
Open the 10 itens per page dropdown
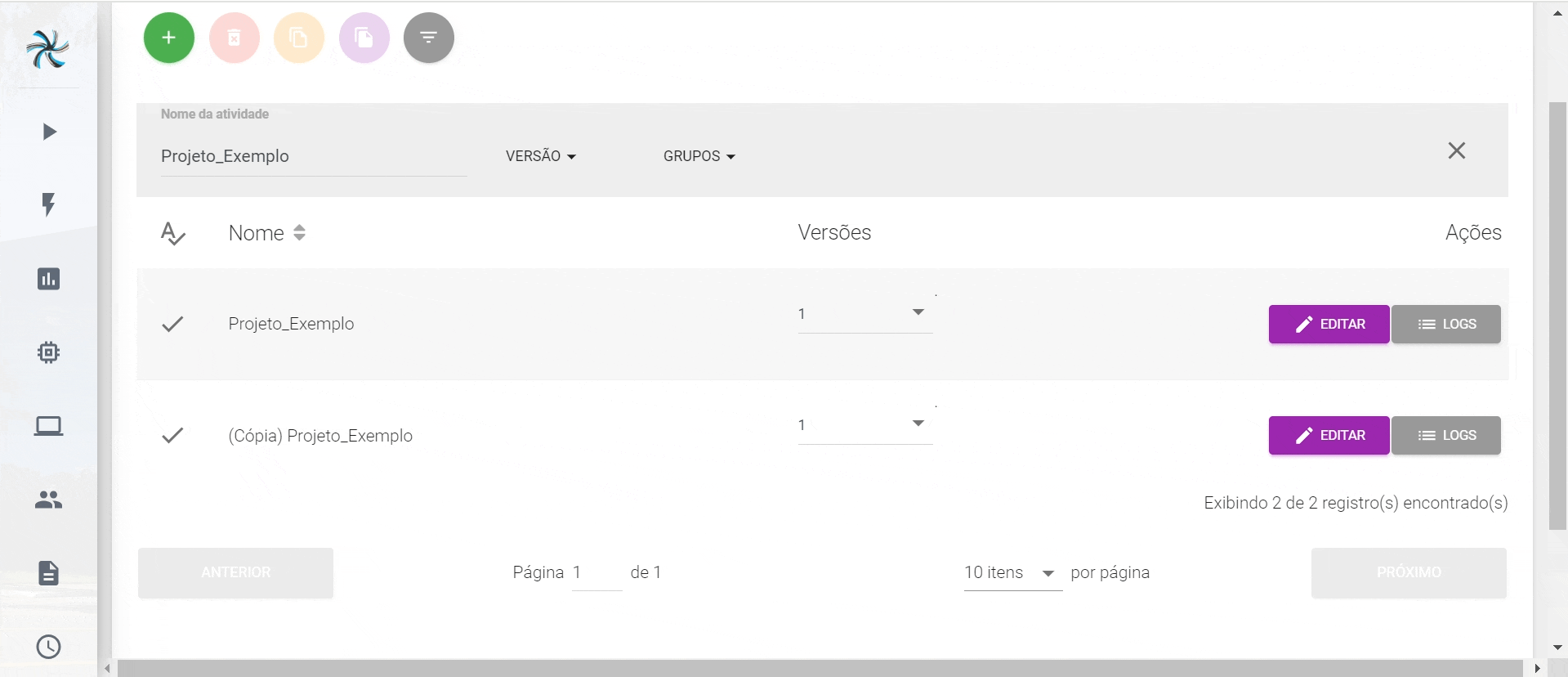pyautogui.click(x=1012, y=572)
